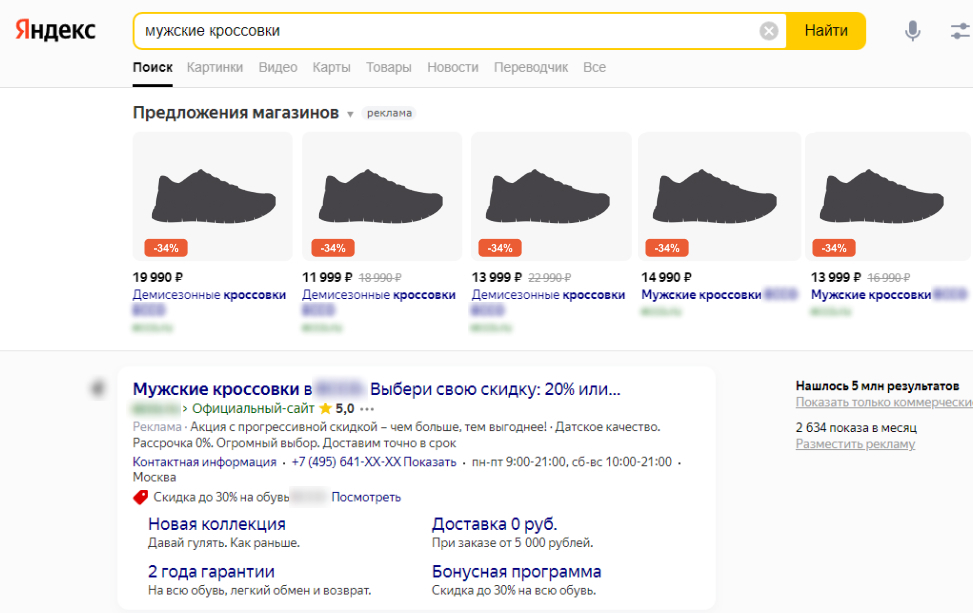973x613 pixels.
Task: Clear the search query with the X icon
Action: (769, 31)
